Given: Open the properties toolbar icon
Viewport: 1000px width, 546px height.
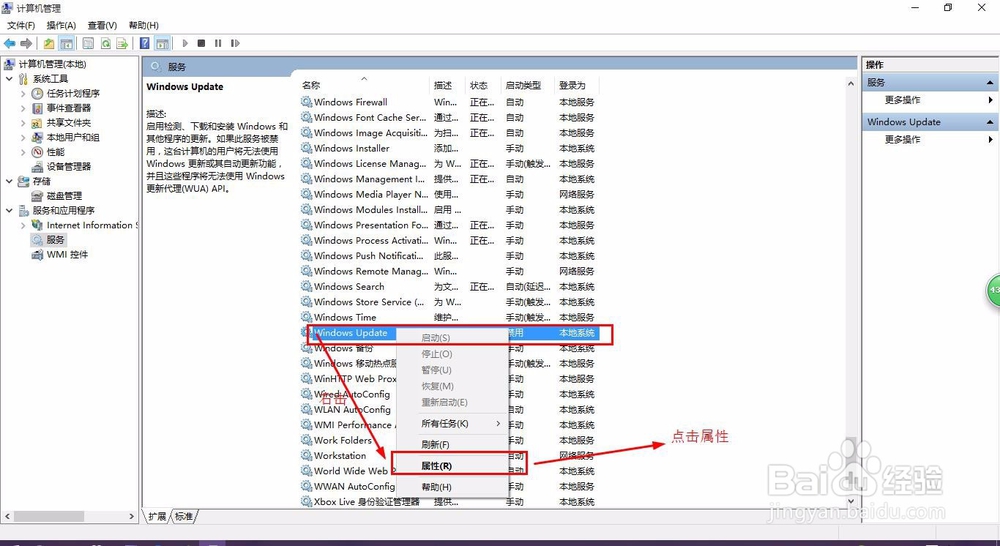Looking at the screenshot, I should (x=89, y=43).
